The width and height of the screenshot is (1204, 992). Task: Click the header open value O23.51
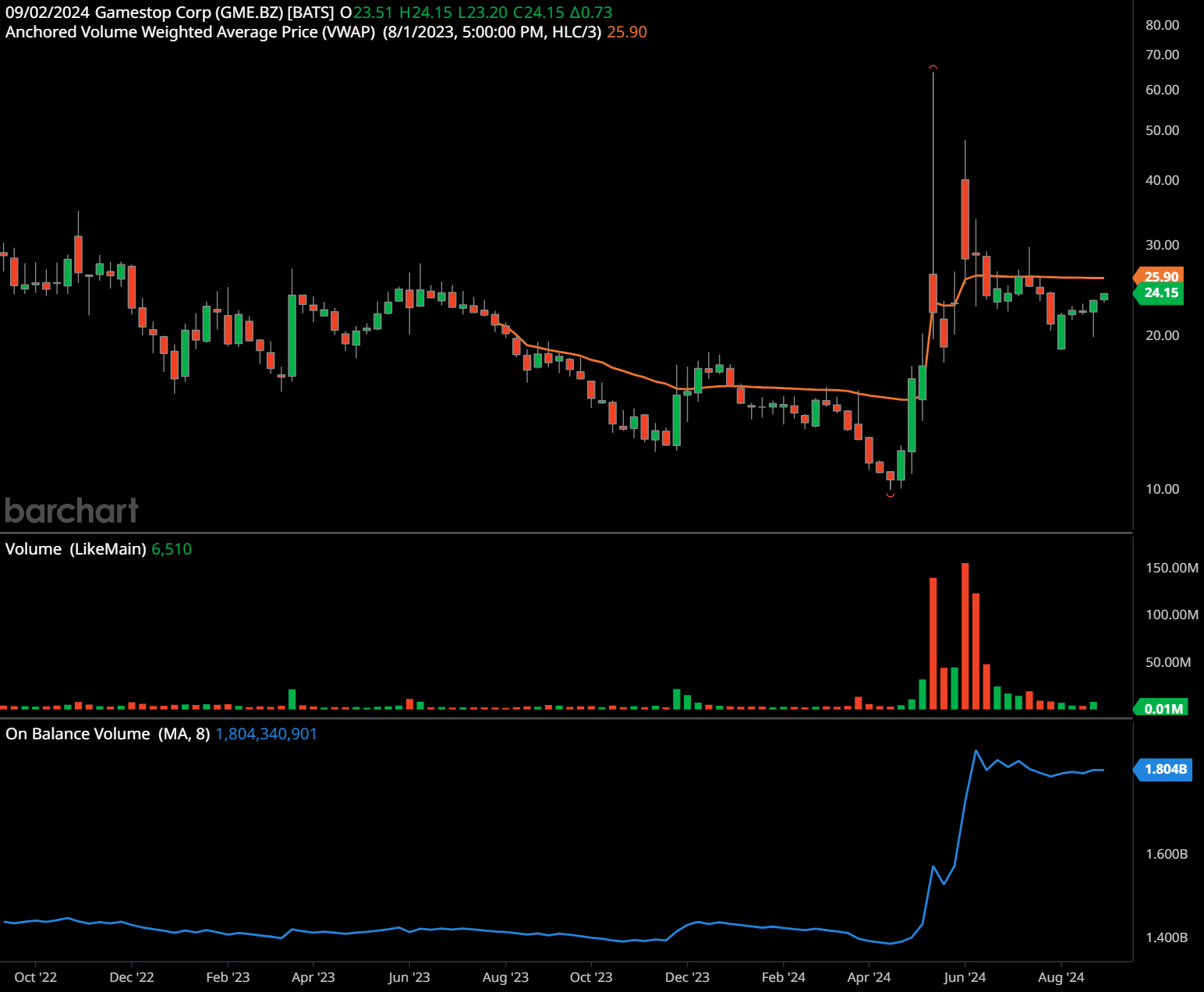pos(367,12)
